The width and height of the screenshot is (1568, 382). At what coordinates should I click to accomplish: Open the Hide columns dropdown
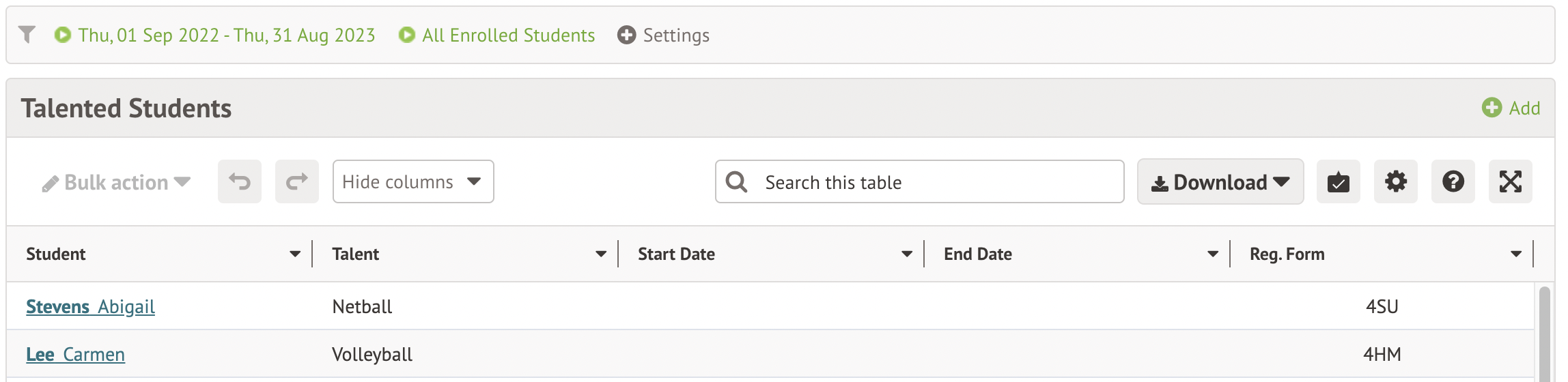pos(412,181)
